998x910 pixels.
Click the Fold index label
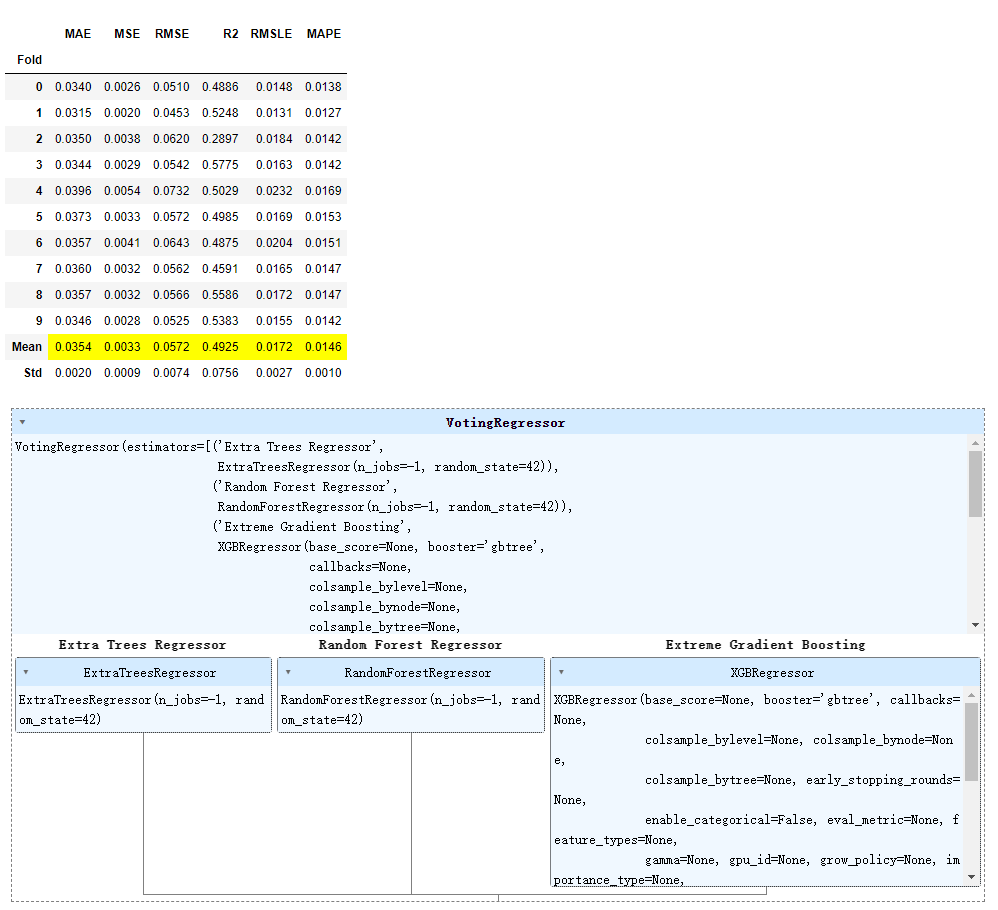click(29, 60)
